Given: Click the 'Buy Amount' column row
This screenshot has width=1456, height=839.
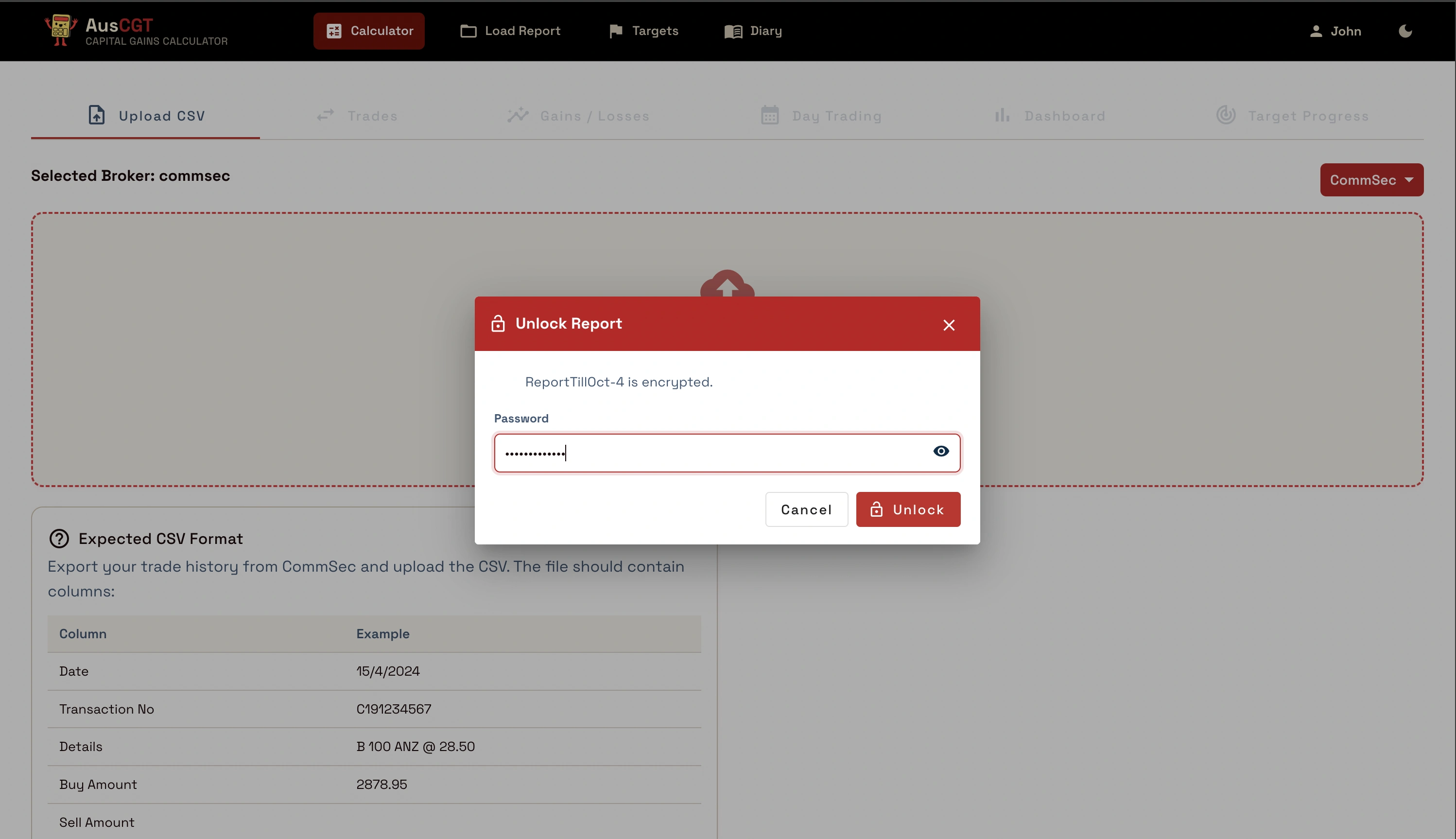Looking at the screenshot, I should (374, 784).
